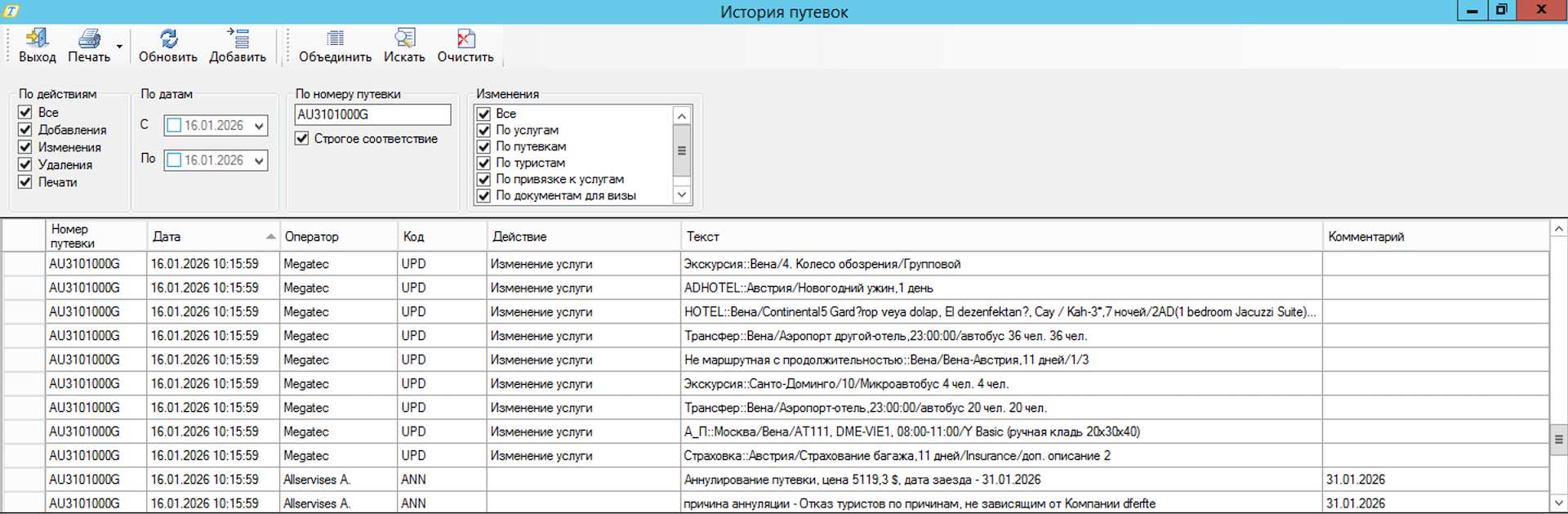
Task: Open the Печать dropdown arrow
Action: [x=119, y=47]
